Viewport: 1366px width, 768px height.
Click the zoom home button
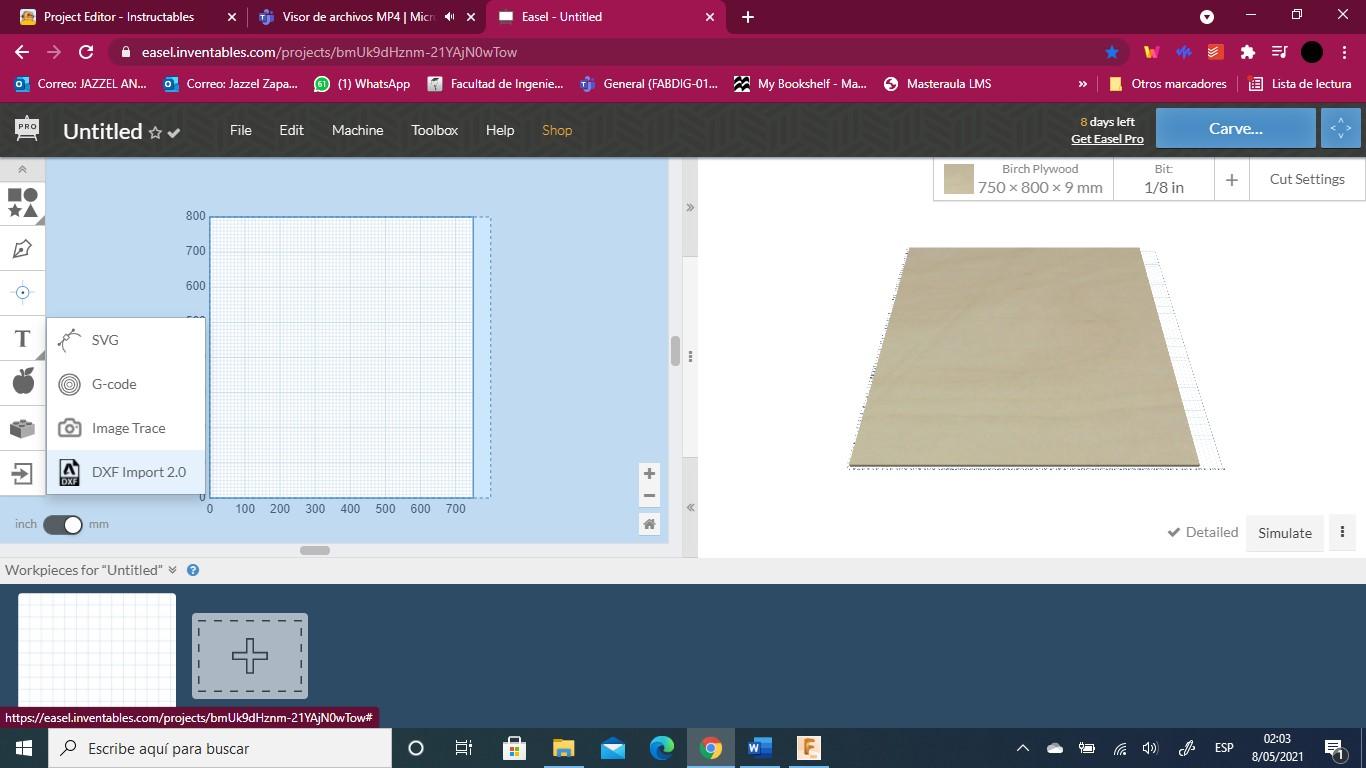[649, 523]
